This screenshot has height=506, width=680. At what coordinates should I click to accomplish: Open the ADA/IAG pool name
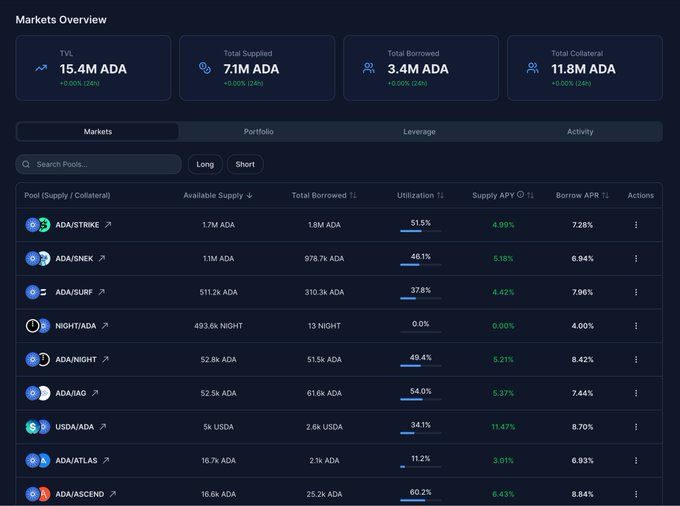click(71, 393)
